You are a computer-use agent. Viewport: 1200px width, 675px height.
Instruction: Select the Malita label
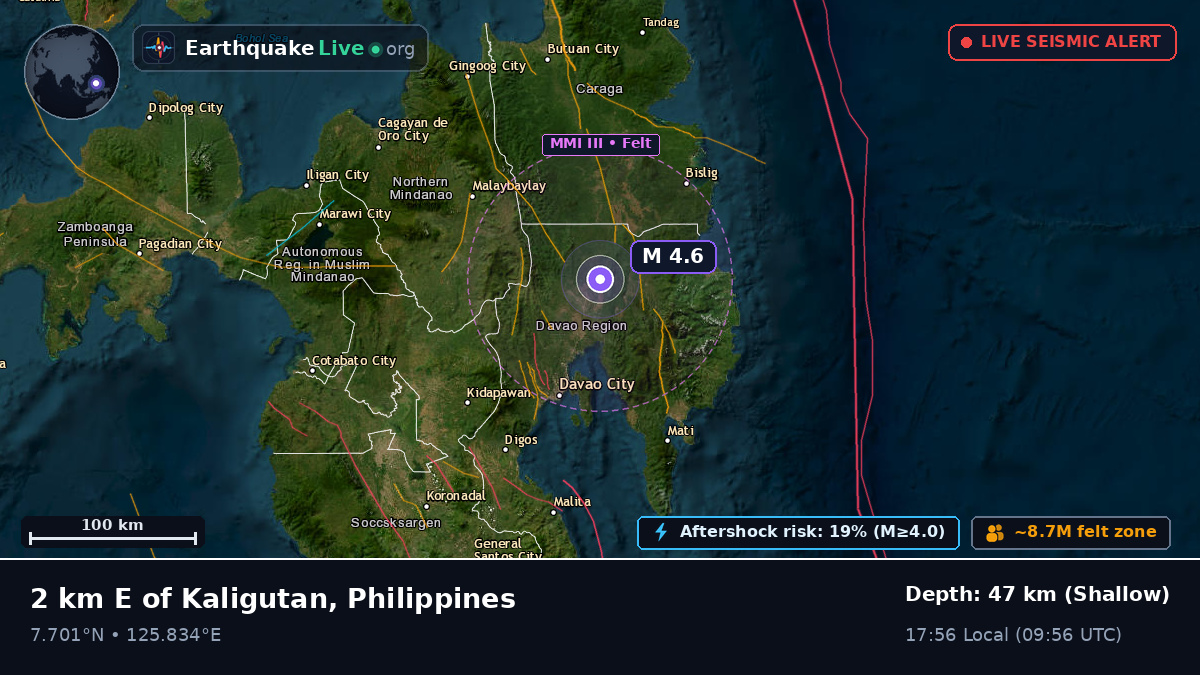tap(572, 502)
